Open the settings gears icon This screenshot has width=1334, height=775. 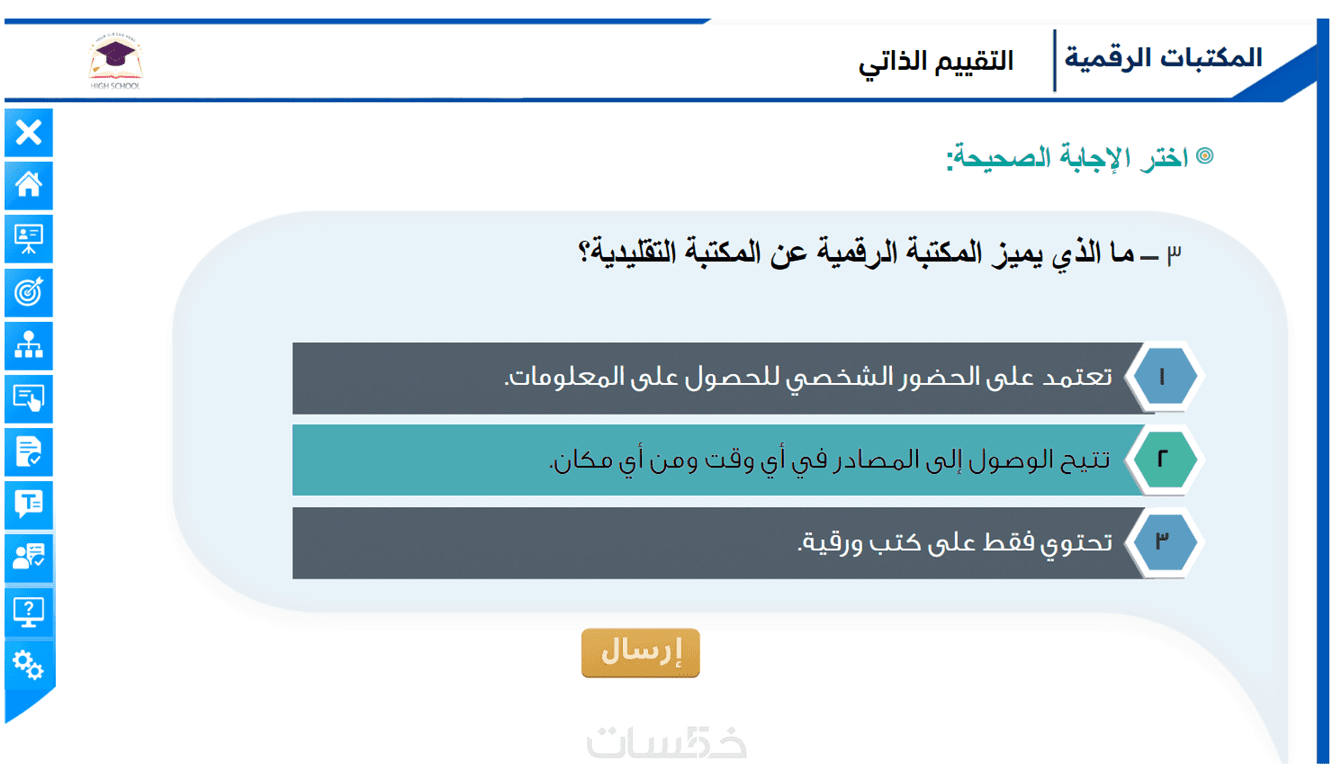[x=29, y=664]
